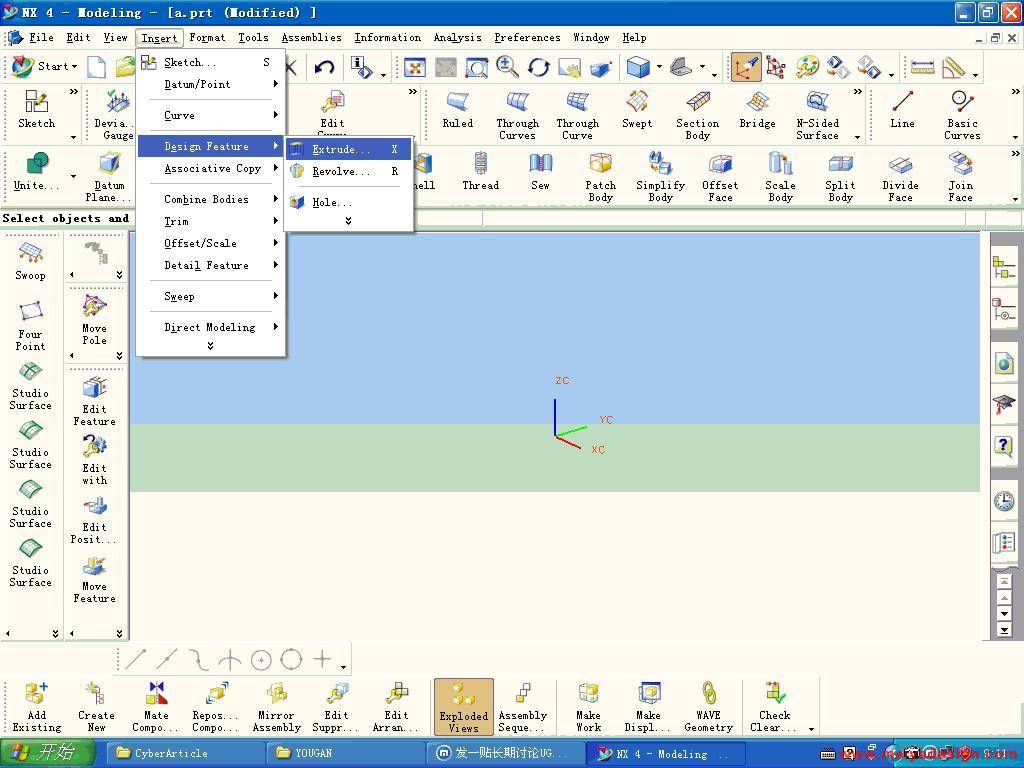The image size is (1024, 768).
Task: Click the Windows Start button
Action: click(x=48, y=753)
